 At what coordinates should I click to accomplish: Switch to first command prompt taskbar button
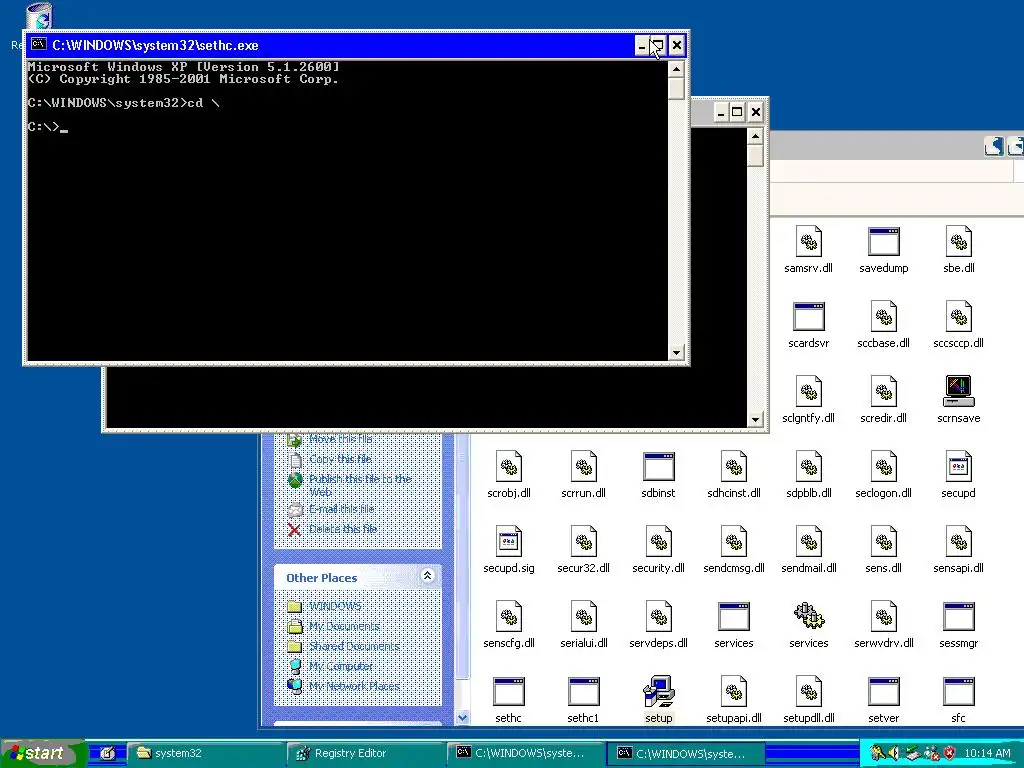528,753
